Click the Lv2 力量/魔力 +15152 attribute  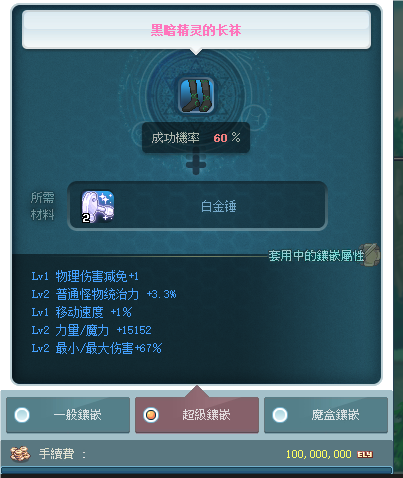coord(91,330)
